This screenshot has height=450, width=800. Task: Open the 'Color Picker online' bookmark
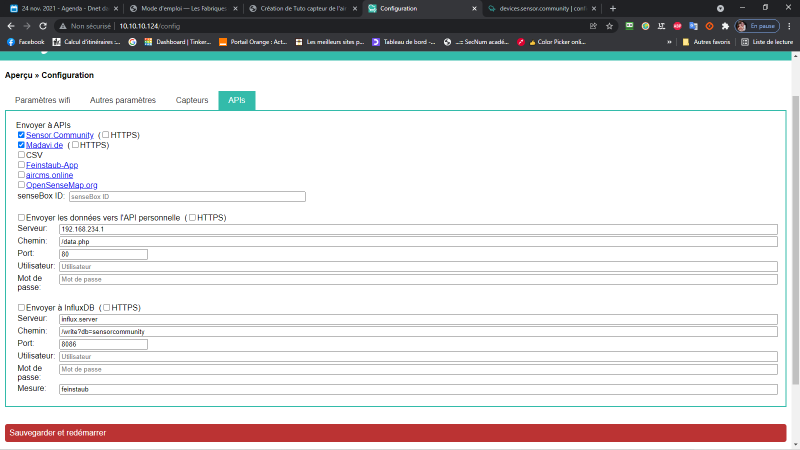click(552, 42)
